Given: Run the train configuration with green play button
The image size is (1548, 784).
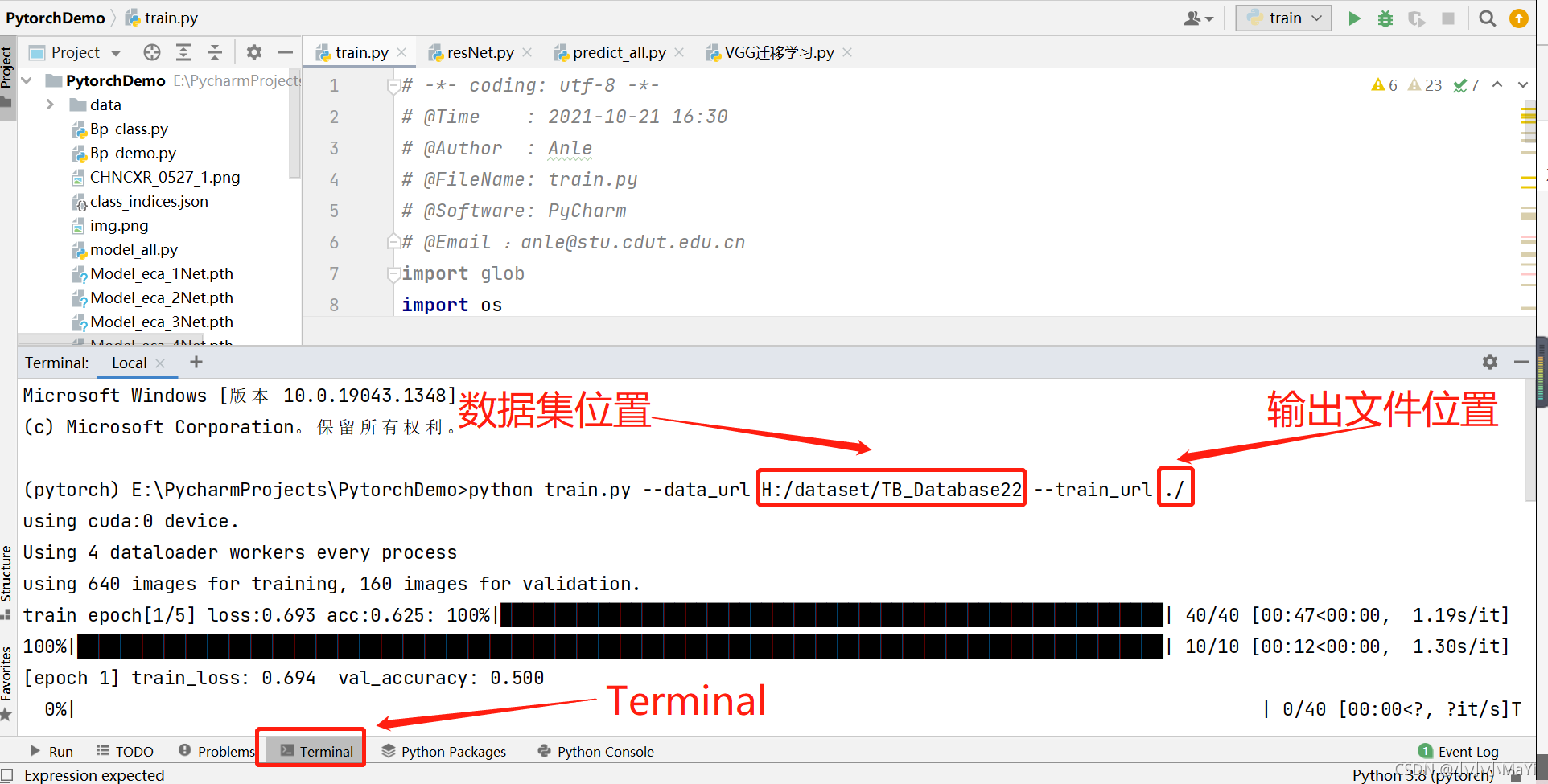Looking at the screenshot, I should tap(1355, 18).
